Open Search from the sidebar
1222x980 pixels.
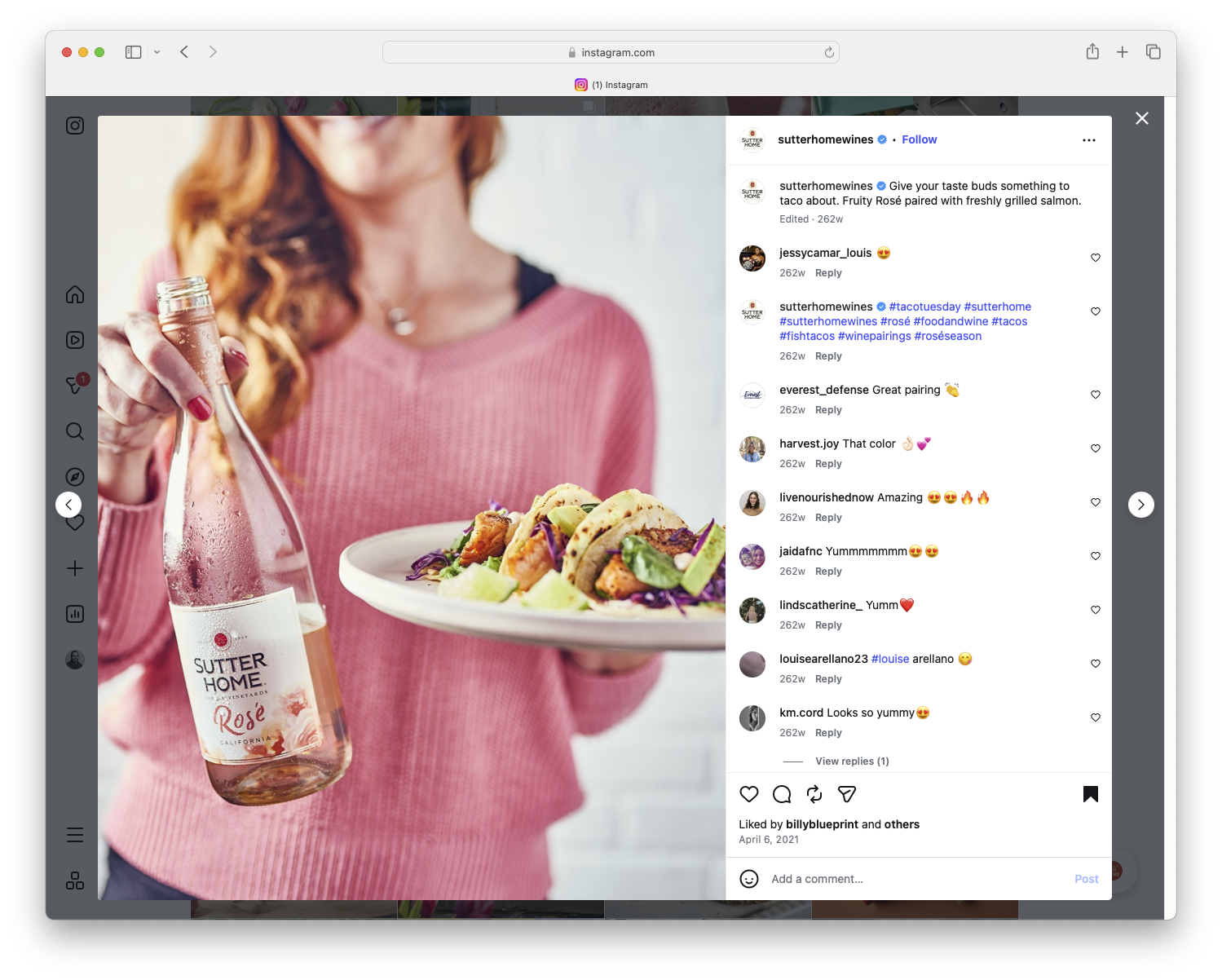[75, 431]
